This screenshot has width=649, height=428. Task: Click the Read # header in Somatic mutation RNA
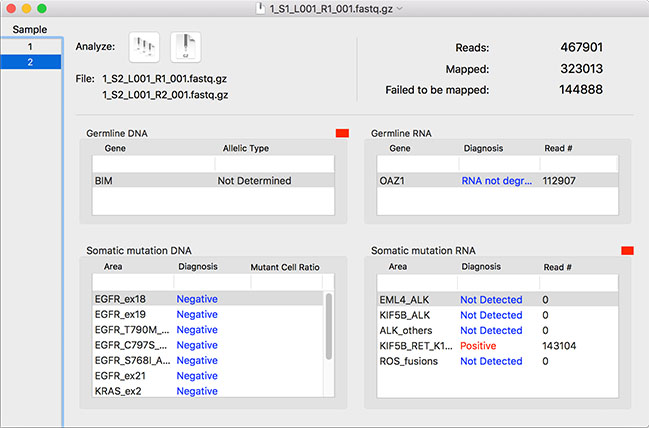[x=558, y=267]
